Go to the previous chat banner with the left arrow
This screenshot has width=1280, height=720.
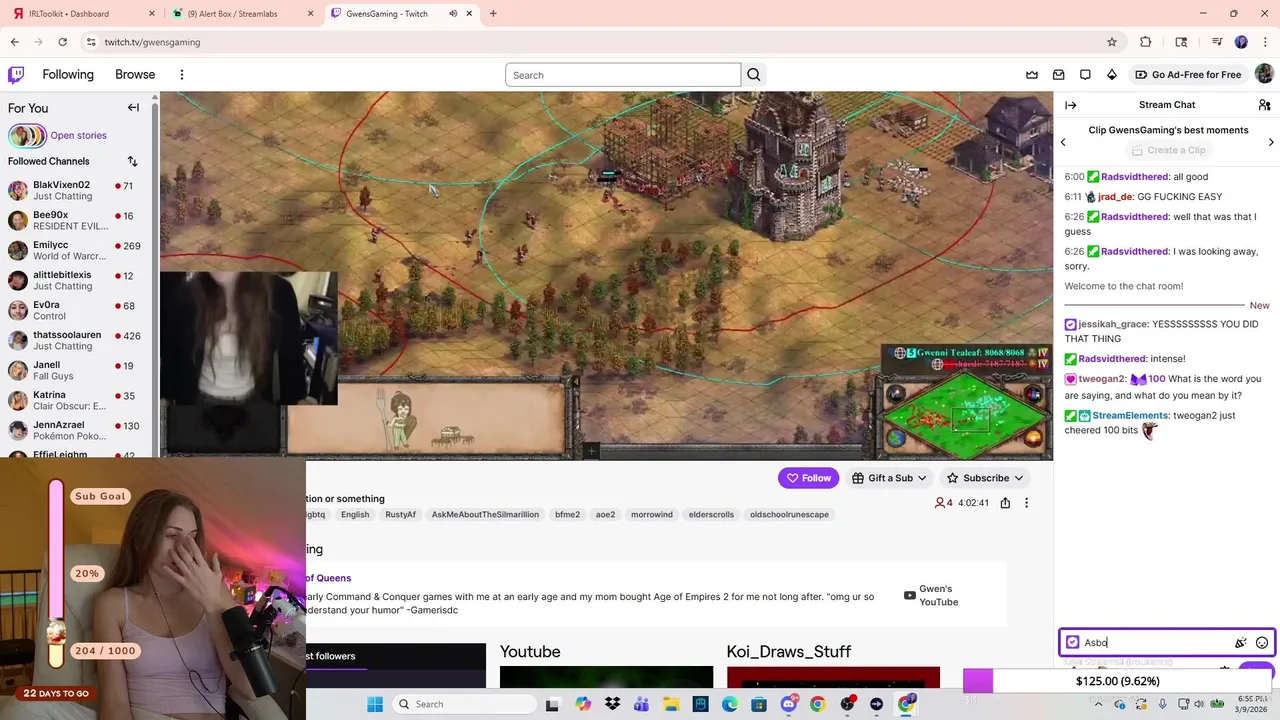[x=1063, y=142]
